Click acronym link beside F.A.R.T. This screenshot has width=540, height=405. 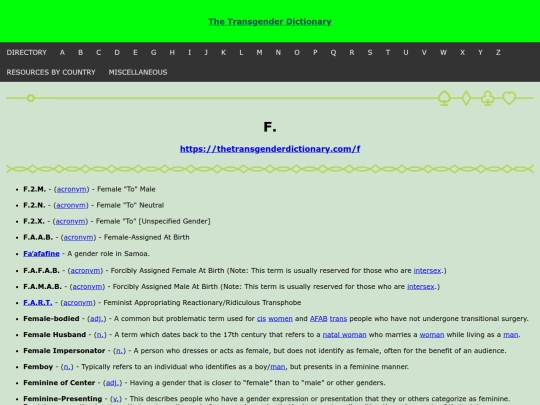pyautogui.click(x=78, y=302)
